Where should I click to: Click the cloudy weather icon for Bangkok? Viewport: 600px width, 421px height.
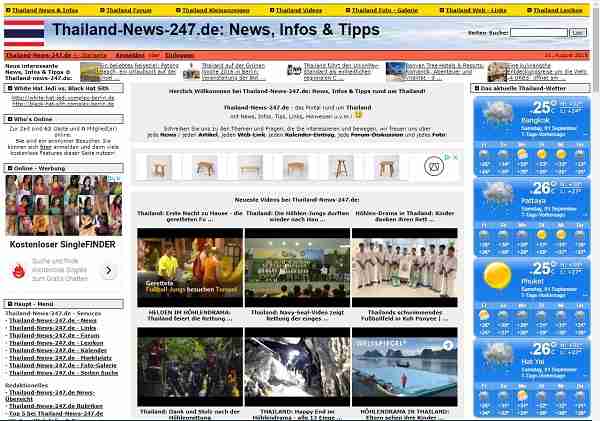[x=497, y=113]
